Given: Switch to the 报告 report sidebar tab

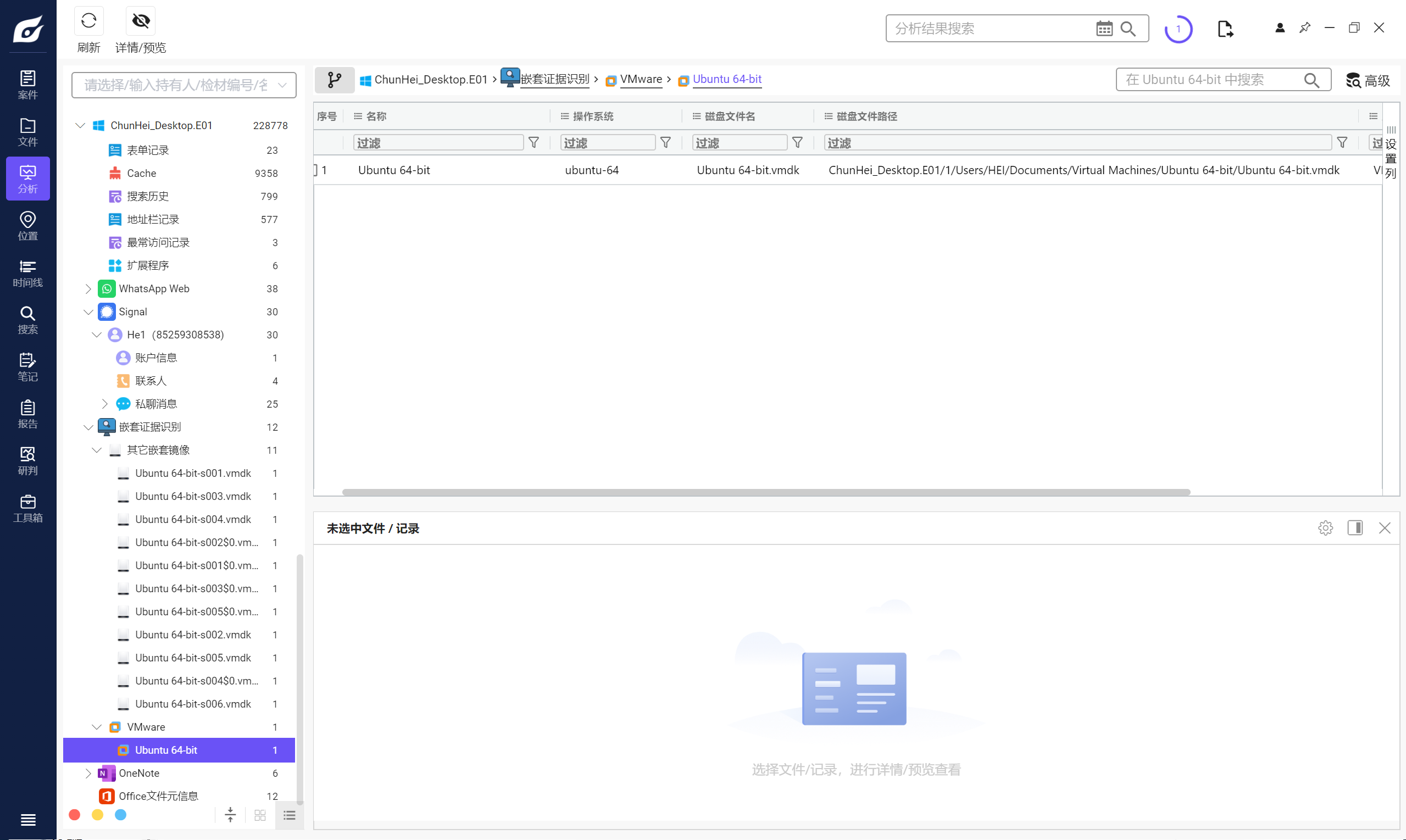Looking at the screenshot, I should coord(27,414).
